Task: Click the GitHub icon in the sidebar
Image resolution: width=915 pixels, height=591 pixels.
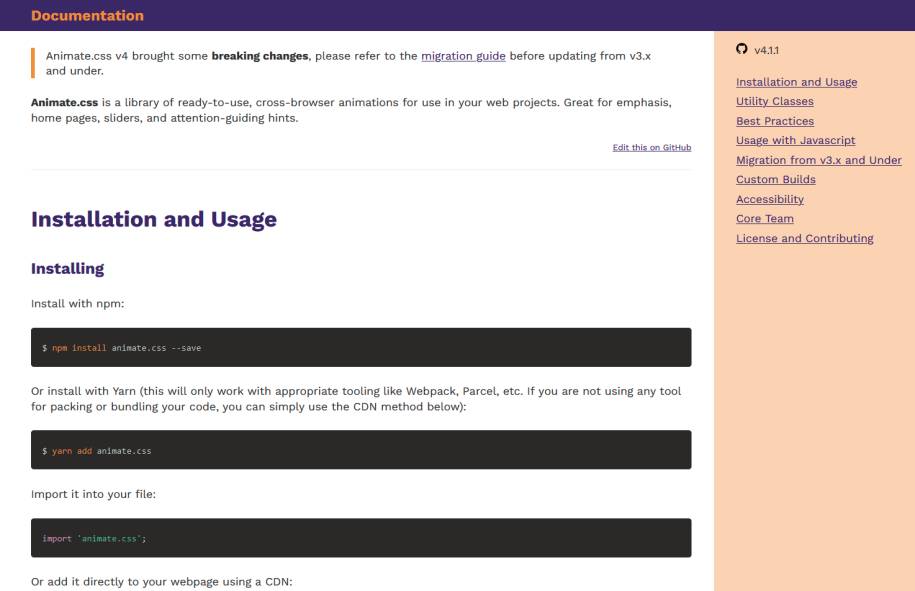Action: coord(742,49)
